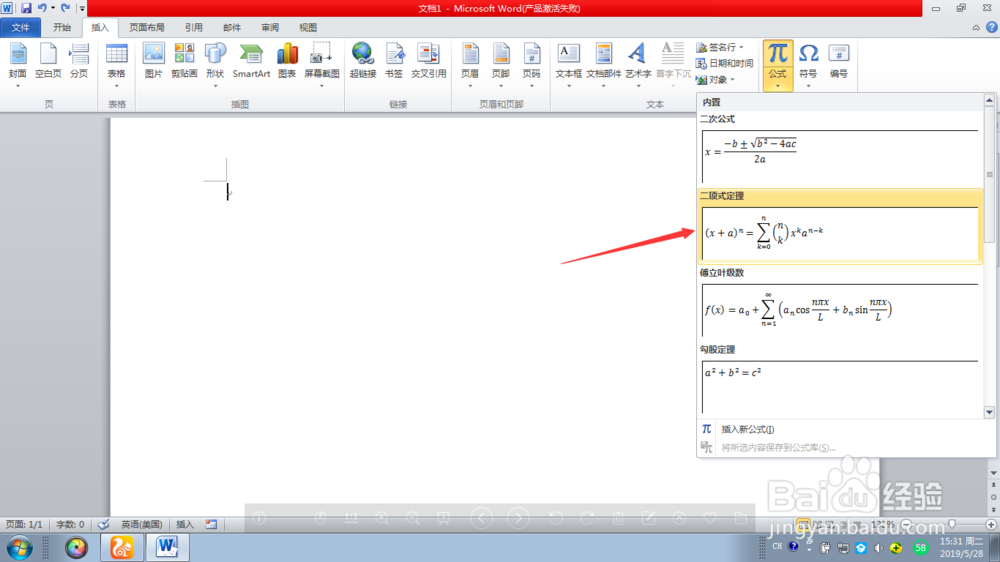This screenshot has height=562, width=1000.
Task: Open the Windows Start menu
Action: click(19, 548)
